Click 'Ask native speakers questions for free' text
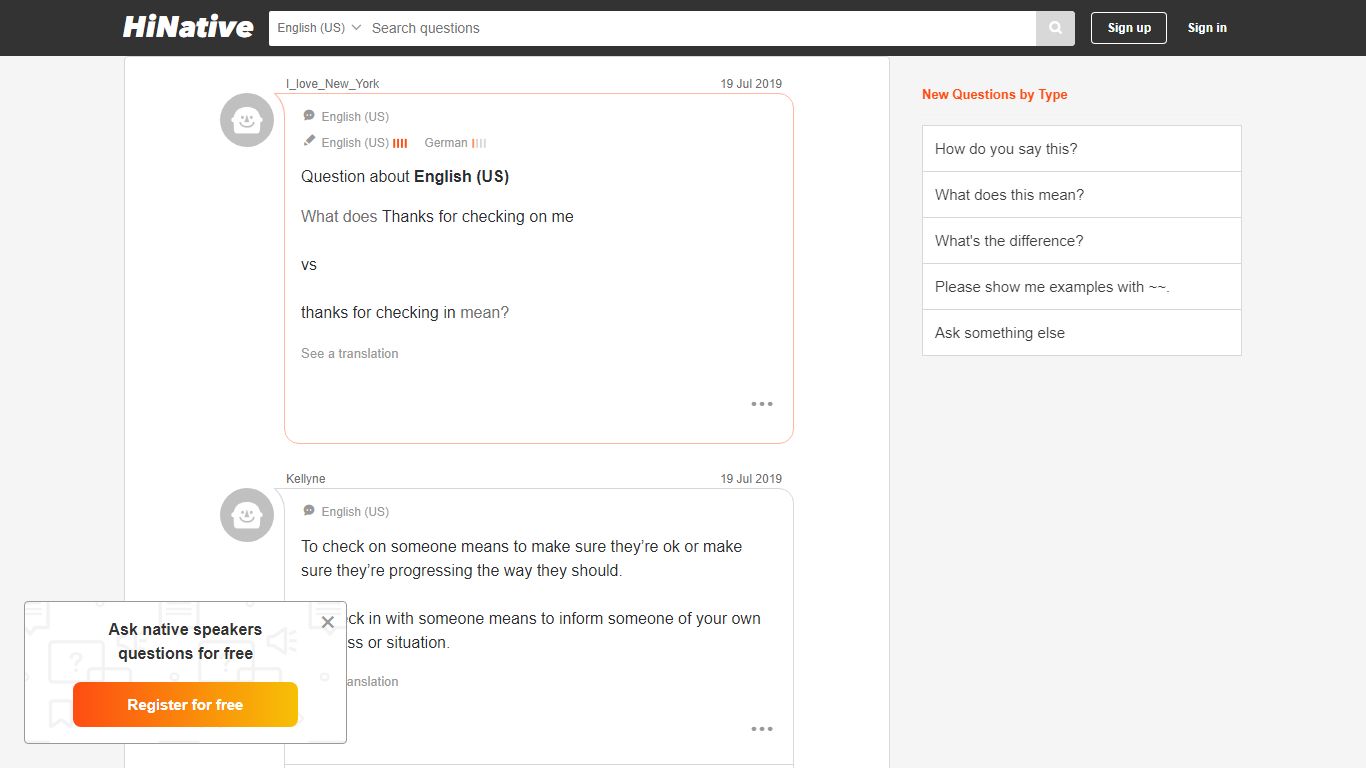 pos(185,641)
